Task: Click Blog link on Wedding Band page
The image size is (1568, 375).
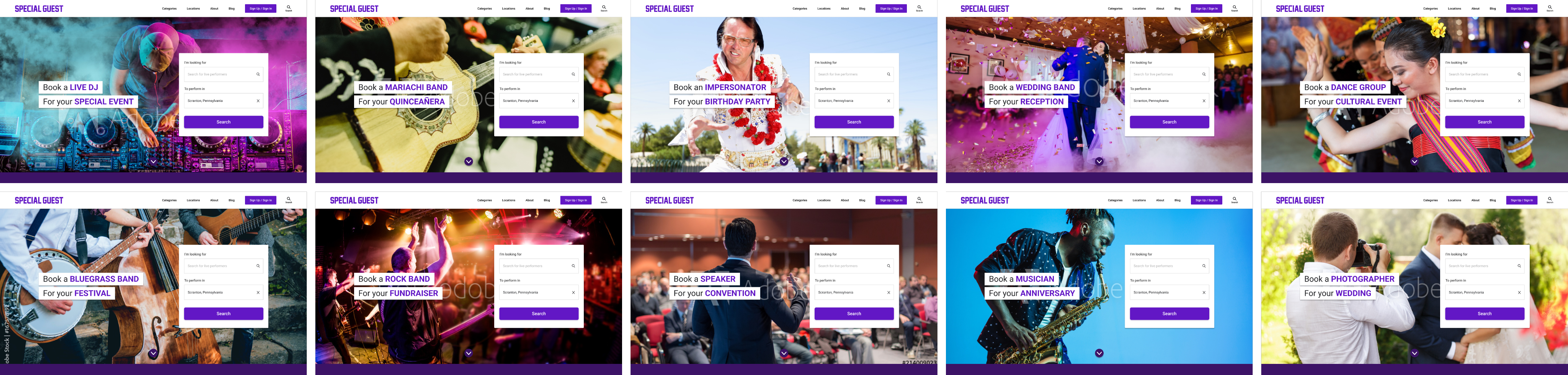Action: (x=1177, y=8)
